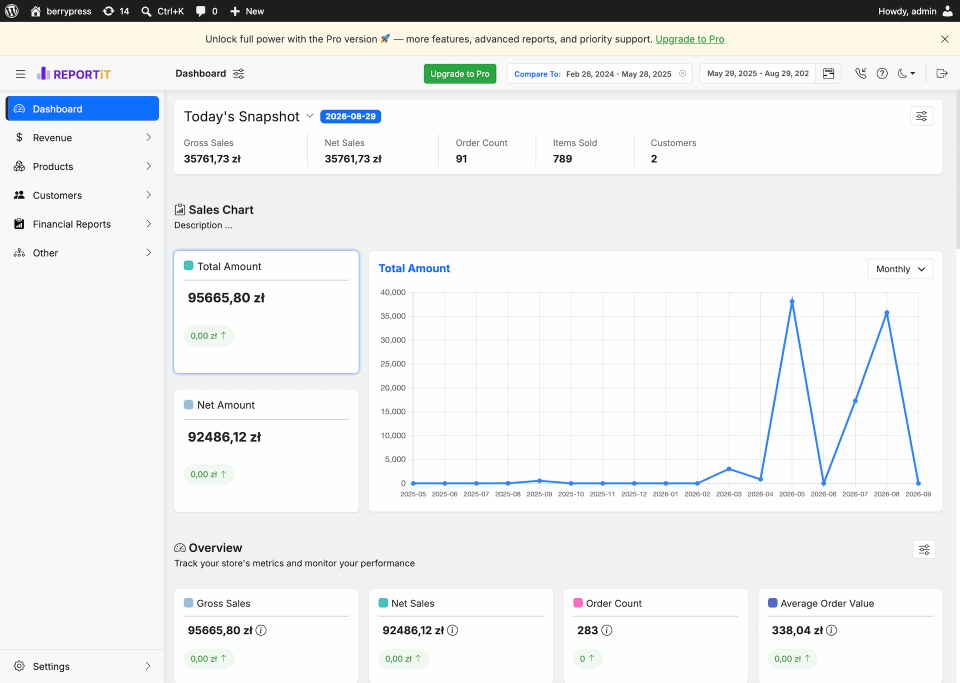Click the phone support icon

tap(861, 73)
